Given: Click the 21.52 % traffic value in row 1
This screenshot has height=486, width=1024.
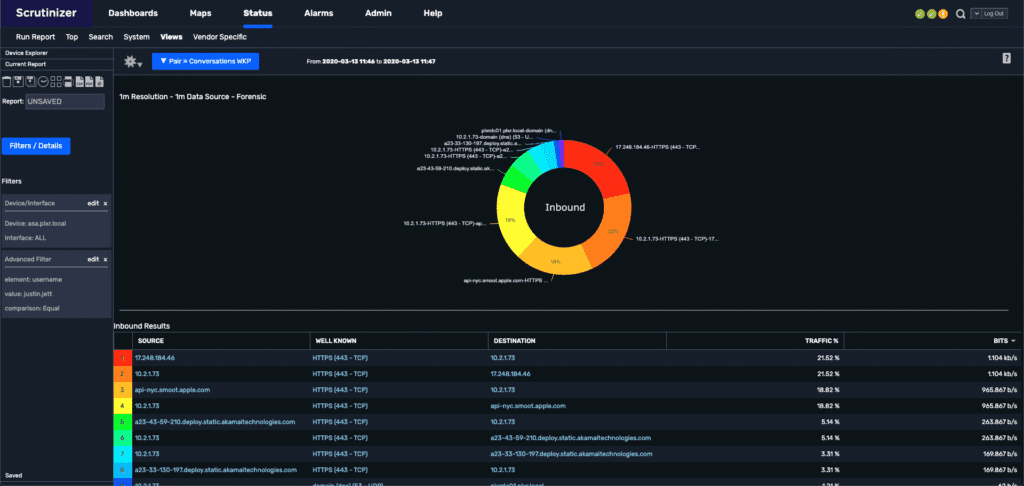Looking at the screenshot, I should click(826, 358).
